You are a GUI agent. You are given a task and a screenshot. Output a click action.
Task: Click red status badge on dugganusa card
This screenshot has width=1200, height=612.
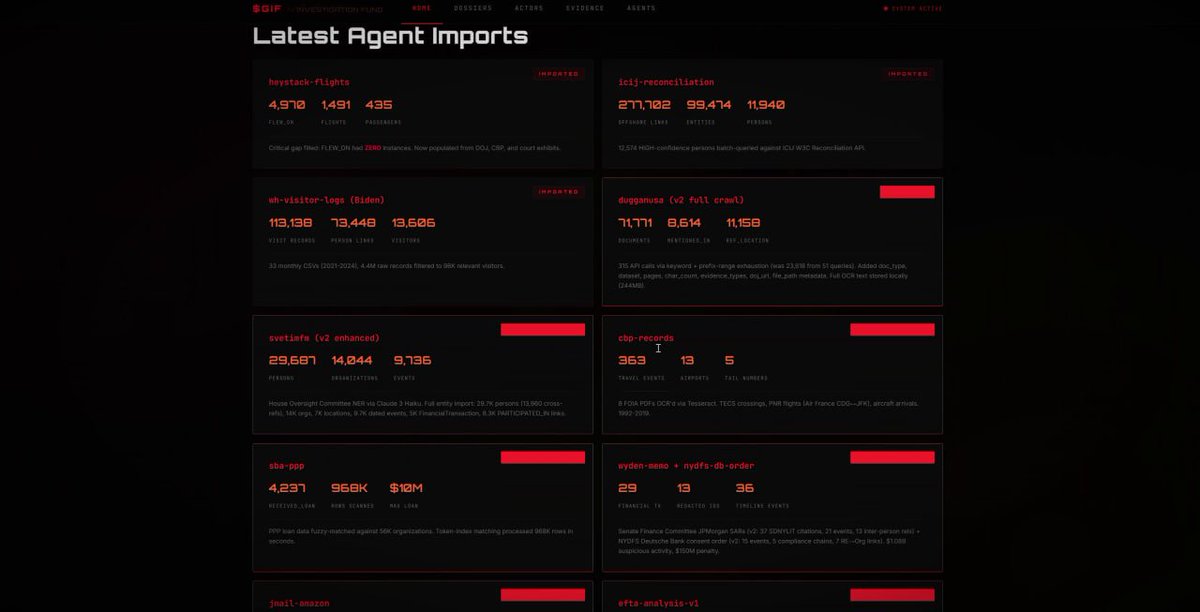(x=907, y=192)
